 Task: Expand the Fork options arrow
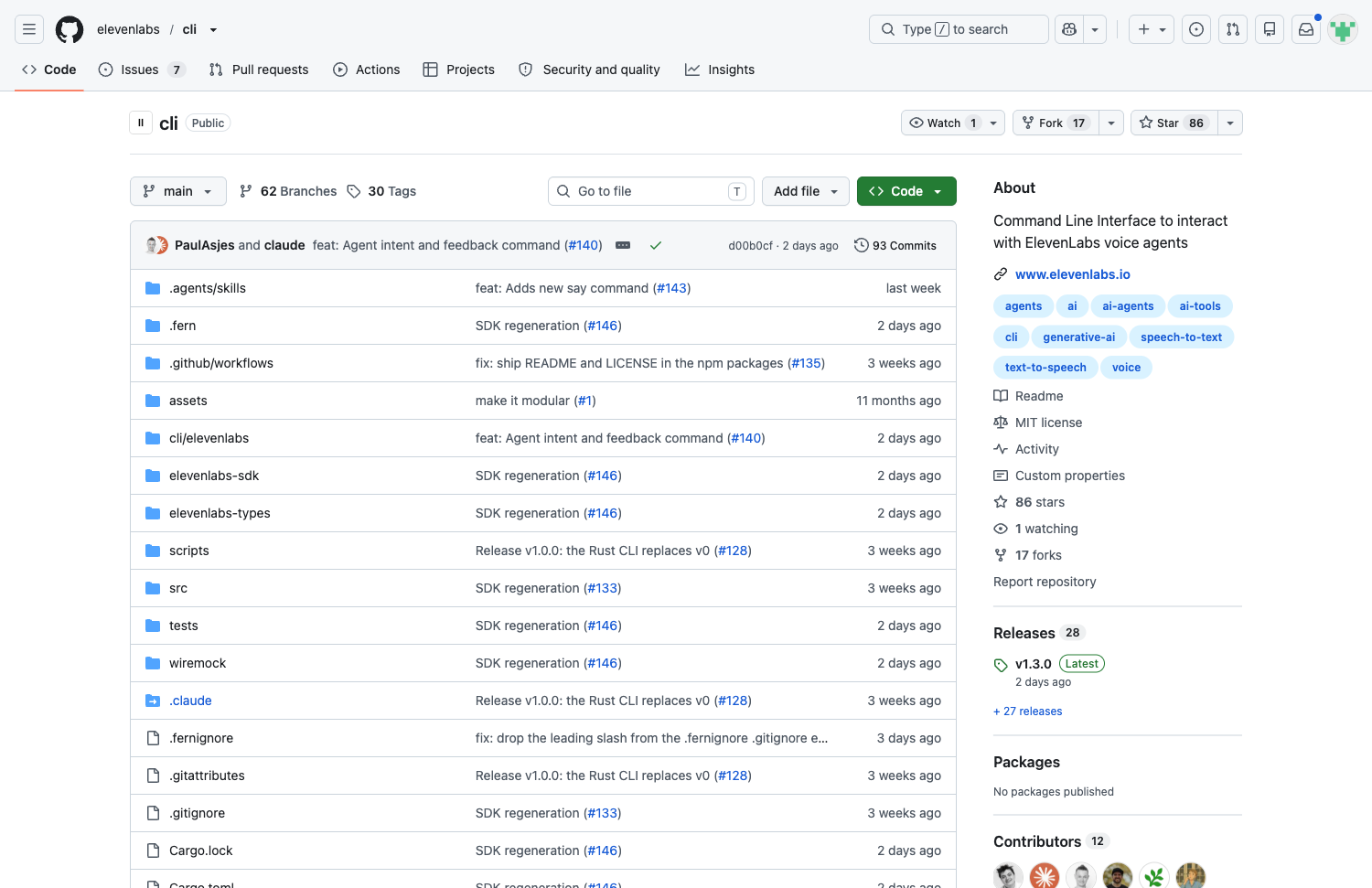(x=1110, y=123)
